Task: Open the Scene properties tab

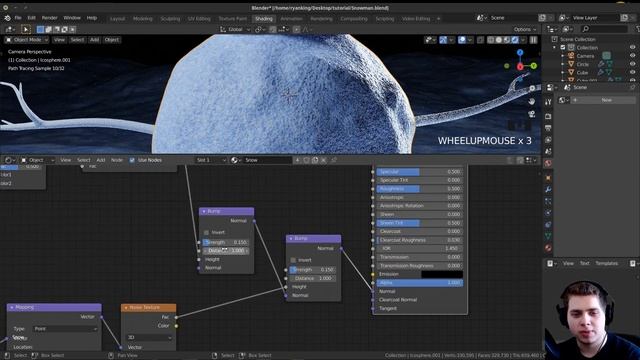Action: [x=548, y=151]
